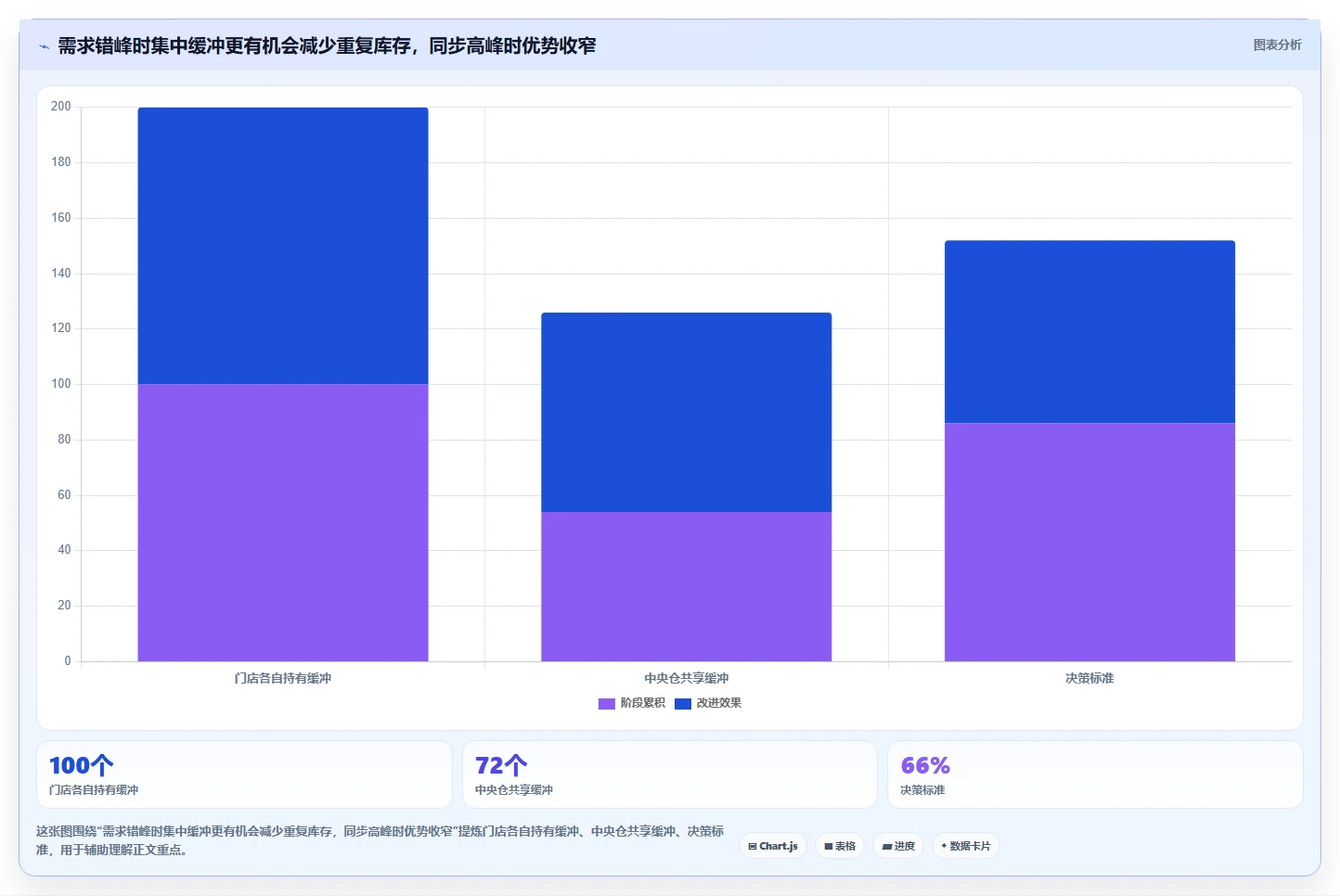The image size is (1340, 896).
Task: Click the purple segment of 门店各自持有缓冲 bar
Action: click(x=283, y=522)
